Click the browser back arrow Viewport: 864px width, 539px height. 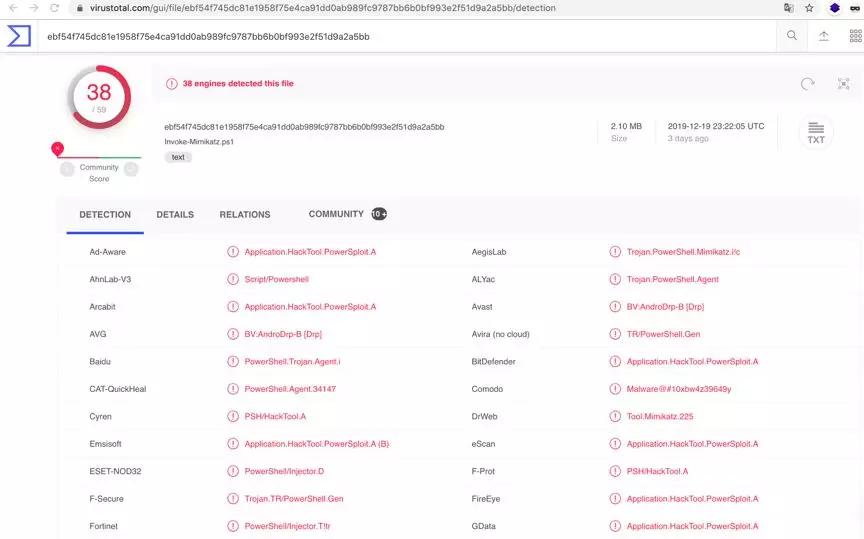(x=10, y=8)
